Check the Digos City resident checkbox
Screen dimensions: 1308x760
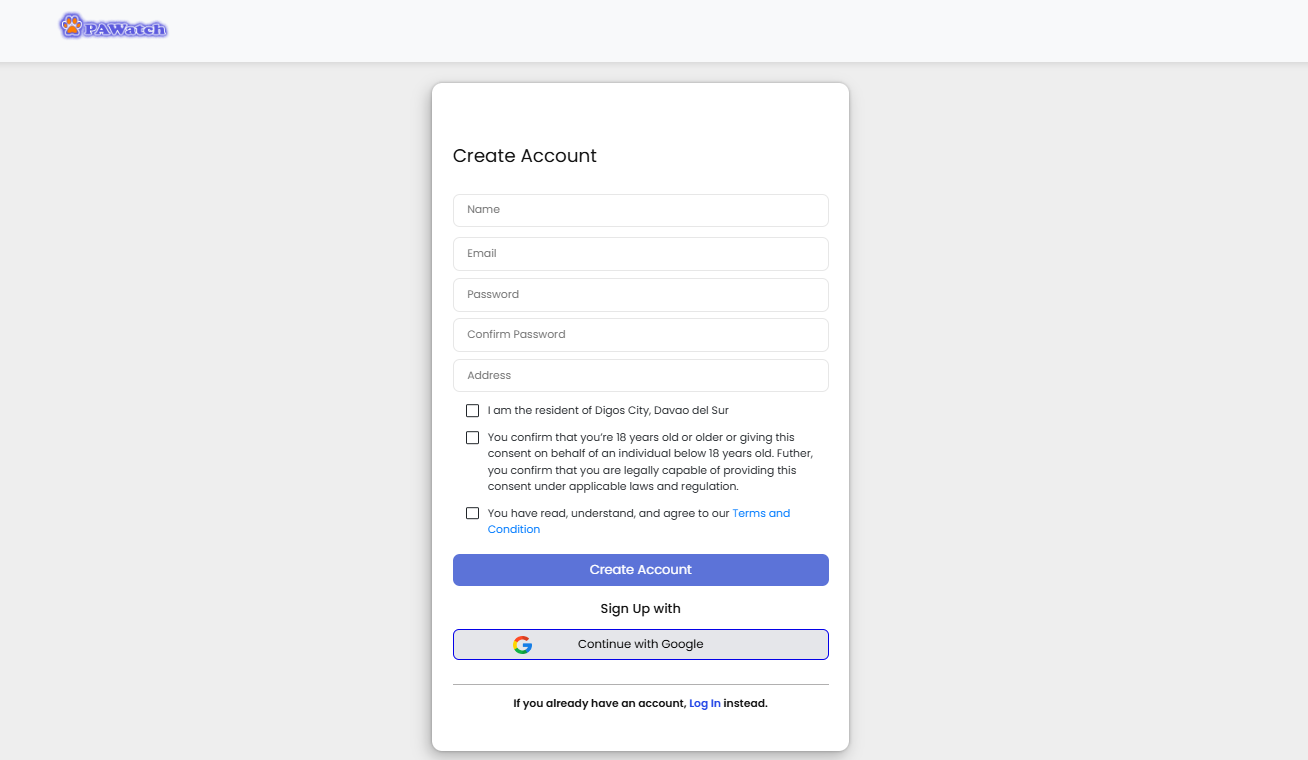pos(472,411)
